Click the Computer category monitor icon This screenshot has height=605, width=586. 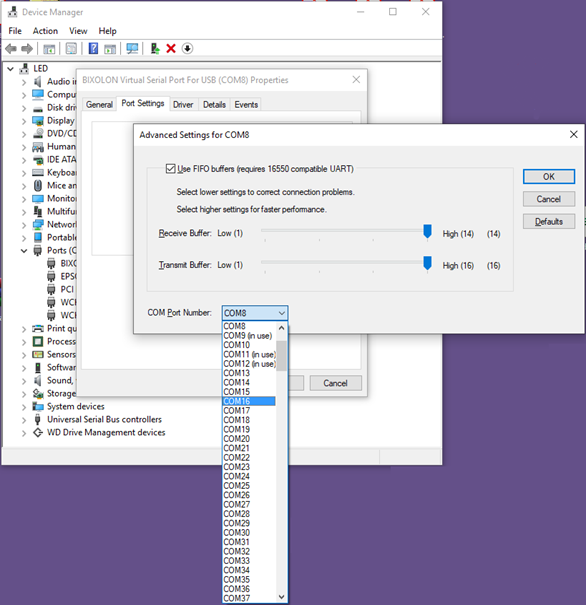coord(38,95)
